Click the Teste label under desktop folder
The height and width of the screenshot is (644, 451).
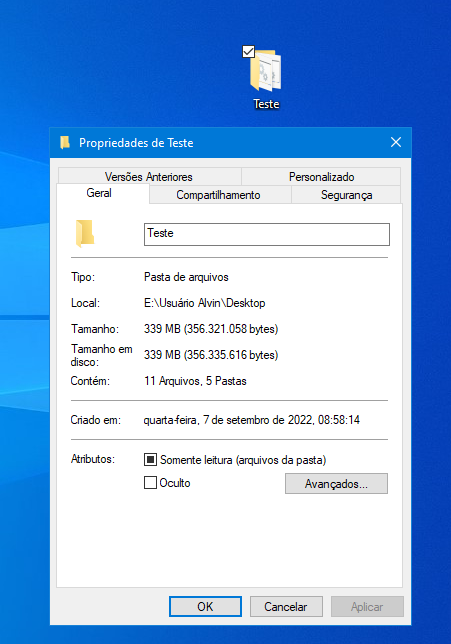coord(266,104)
